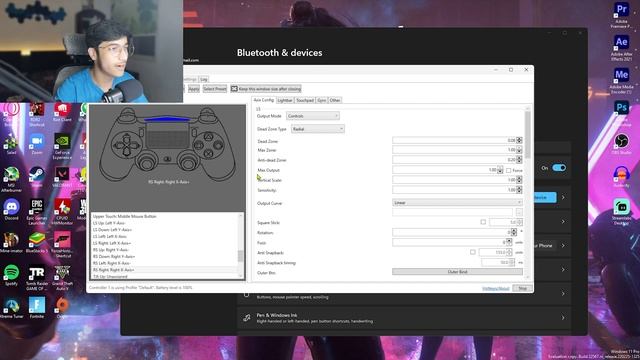The image size is (640, 360).
Task: Click the blue add device button
Action: (544, 198)
